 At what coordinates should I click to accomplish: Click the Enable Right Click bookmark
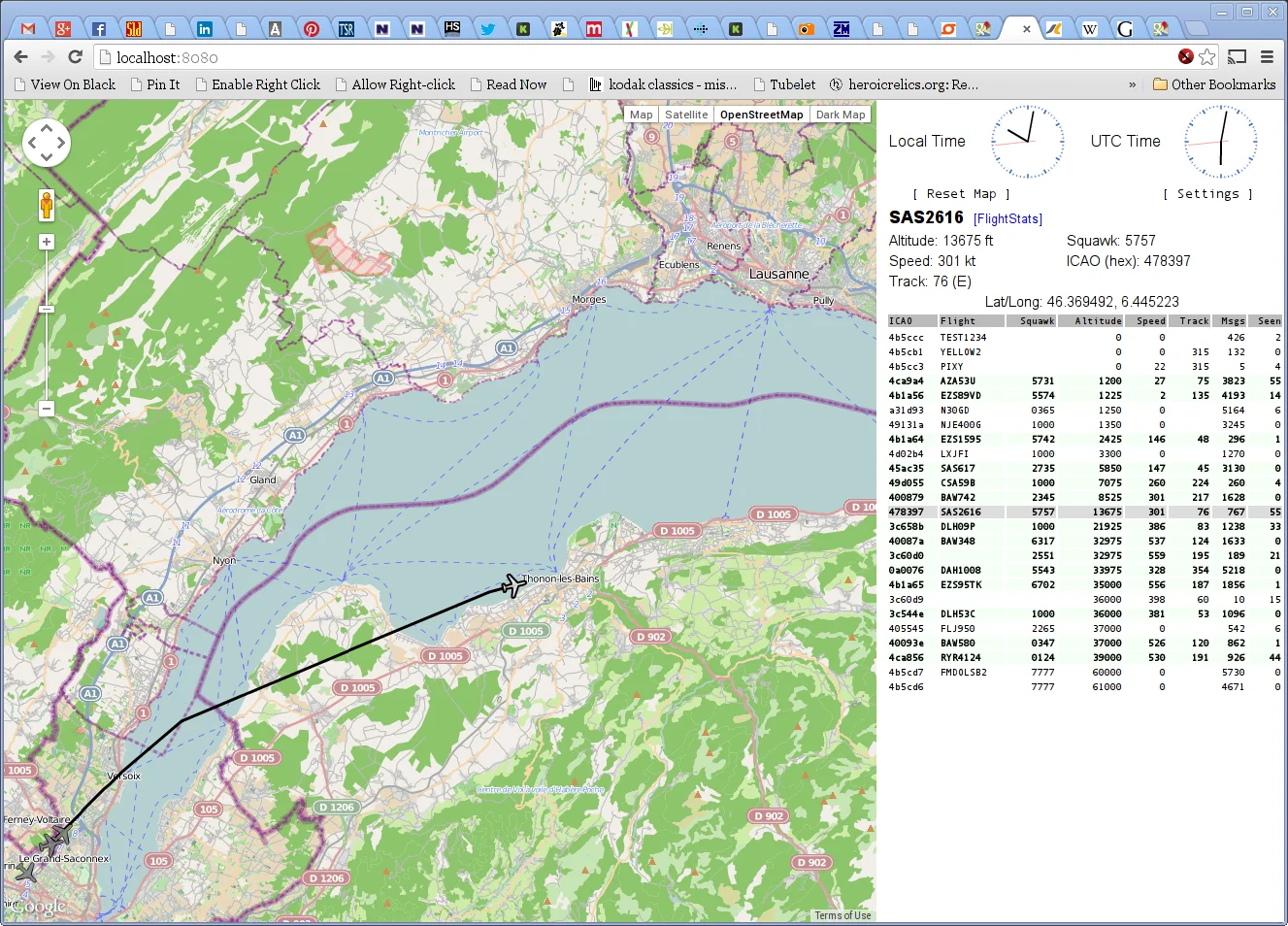coord(257,85)
